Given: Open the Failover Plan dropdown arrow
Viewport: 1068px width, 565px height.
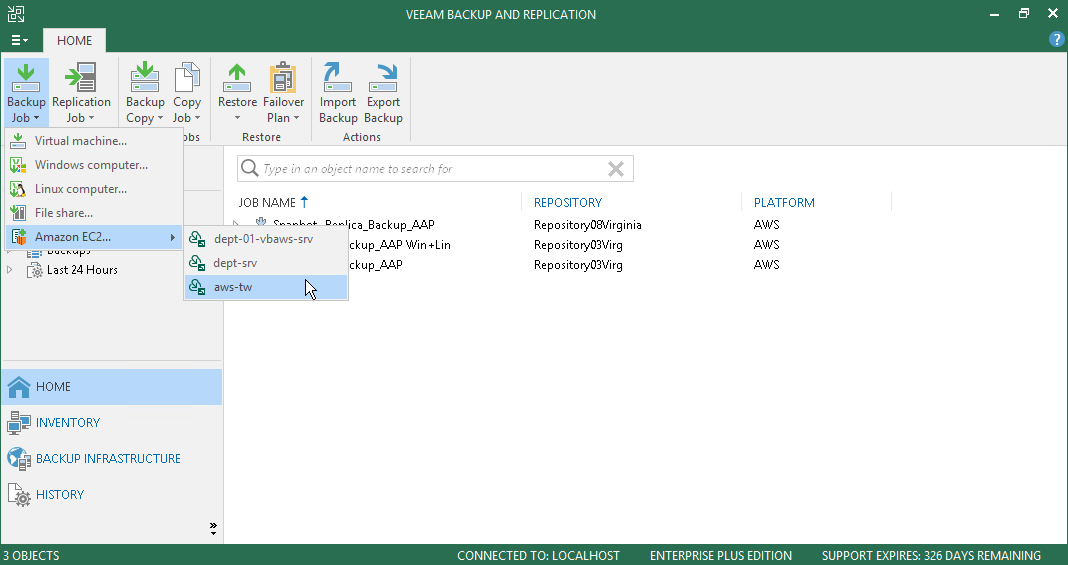Looking at the screenshot, I should [297, 118].
